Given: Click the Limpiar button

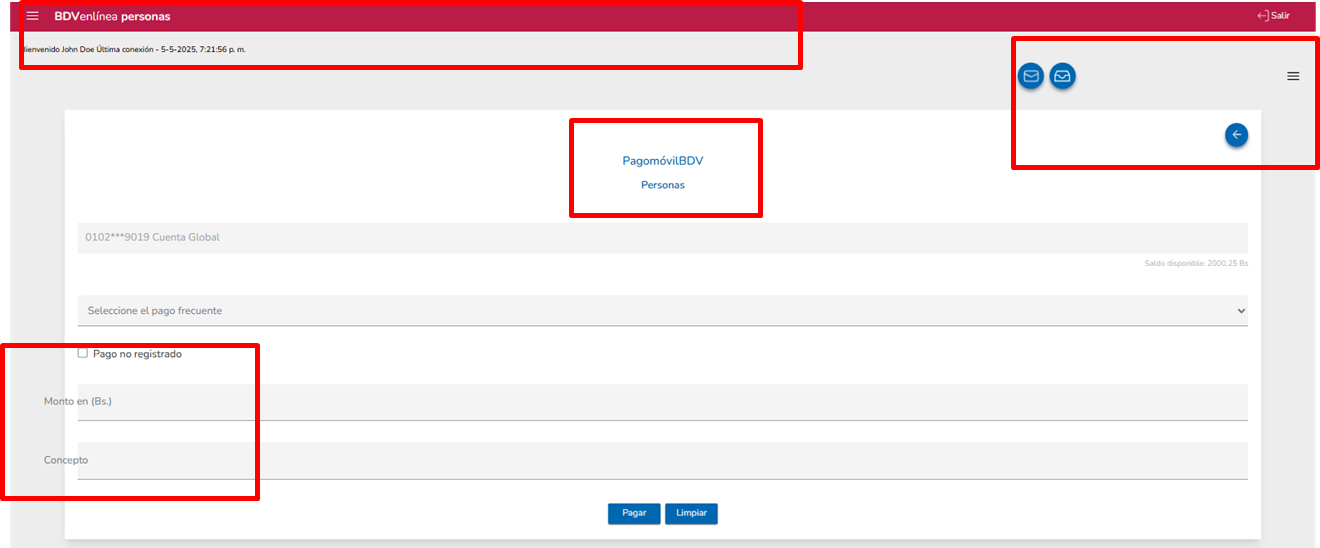Looking at the screenshot, I should coord(691,513).
